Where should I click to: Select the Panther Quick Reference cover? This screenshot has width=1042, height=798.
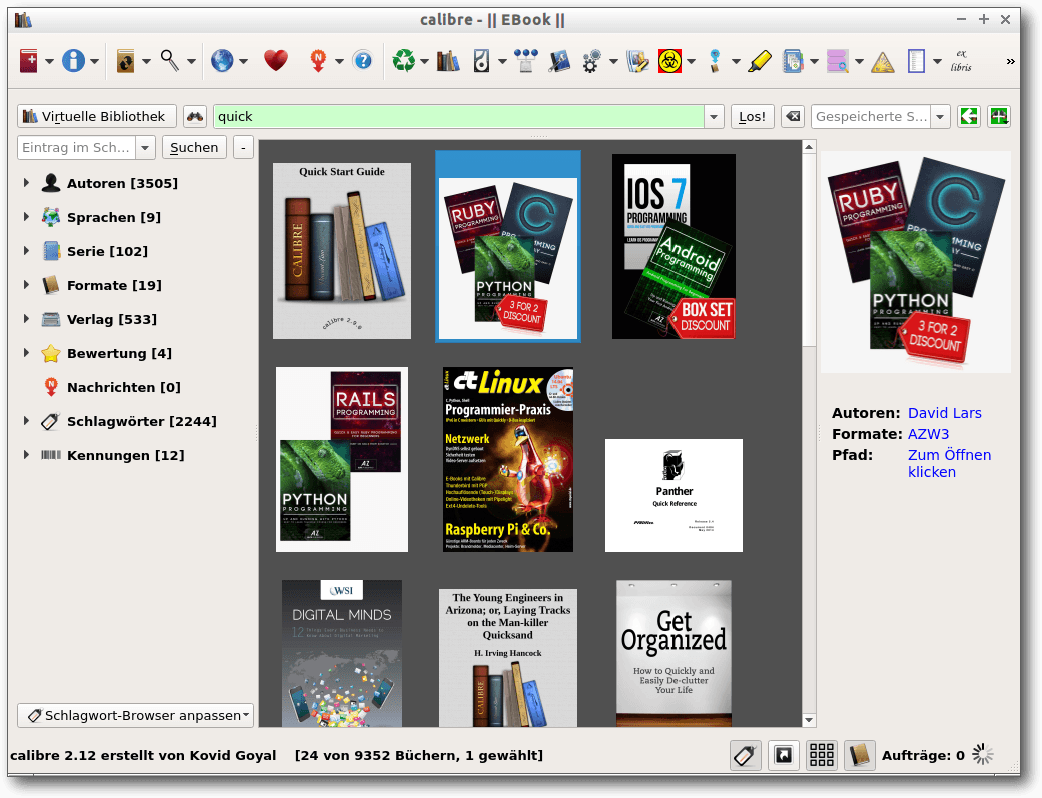[674, 495]
